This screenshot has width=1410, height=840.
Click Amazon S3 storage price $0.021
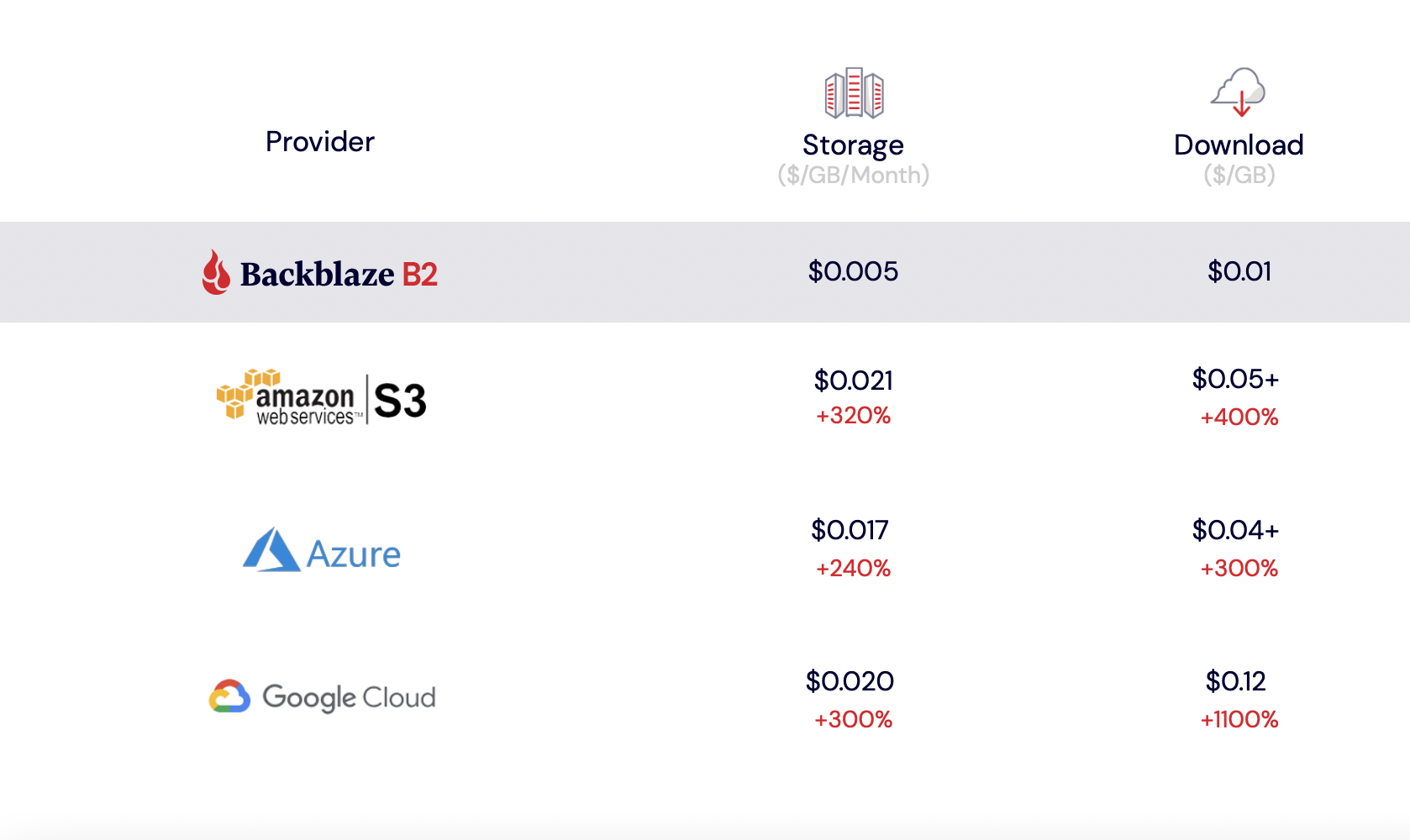point(853,381)
